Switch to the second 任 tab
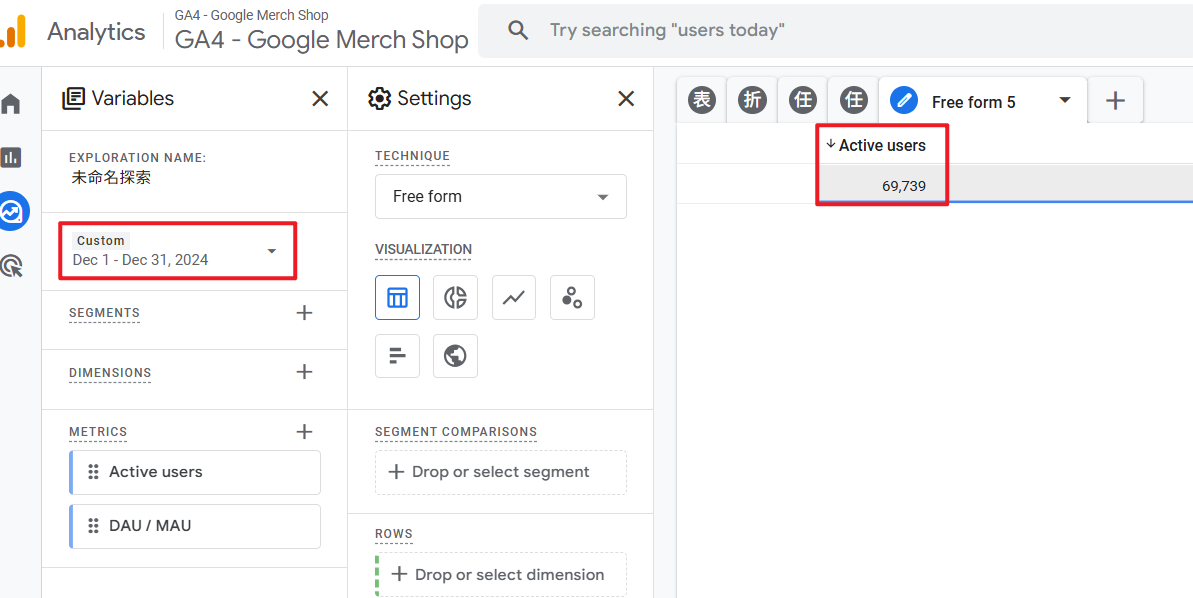Image resolution: width=1193 pixels, height=598 pixels. (x=854, y=100)
